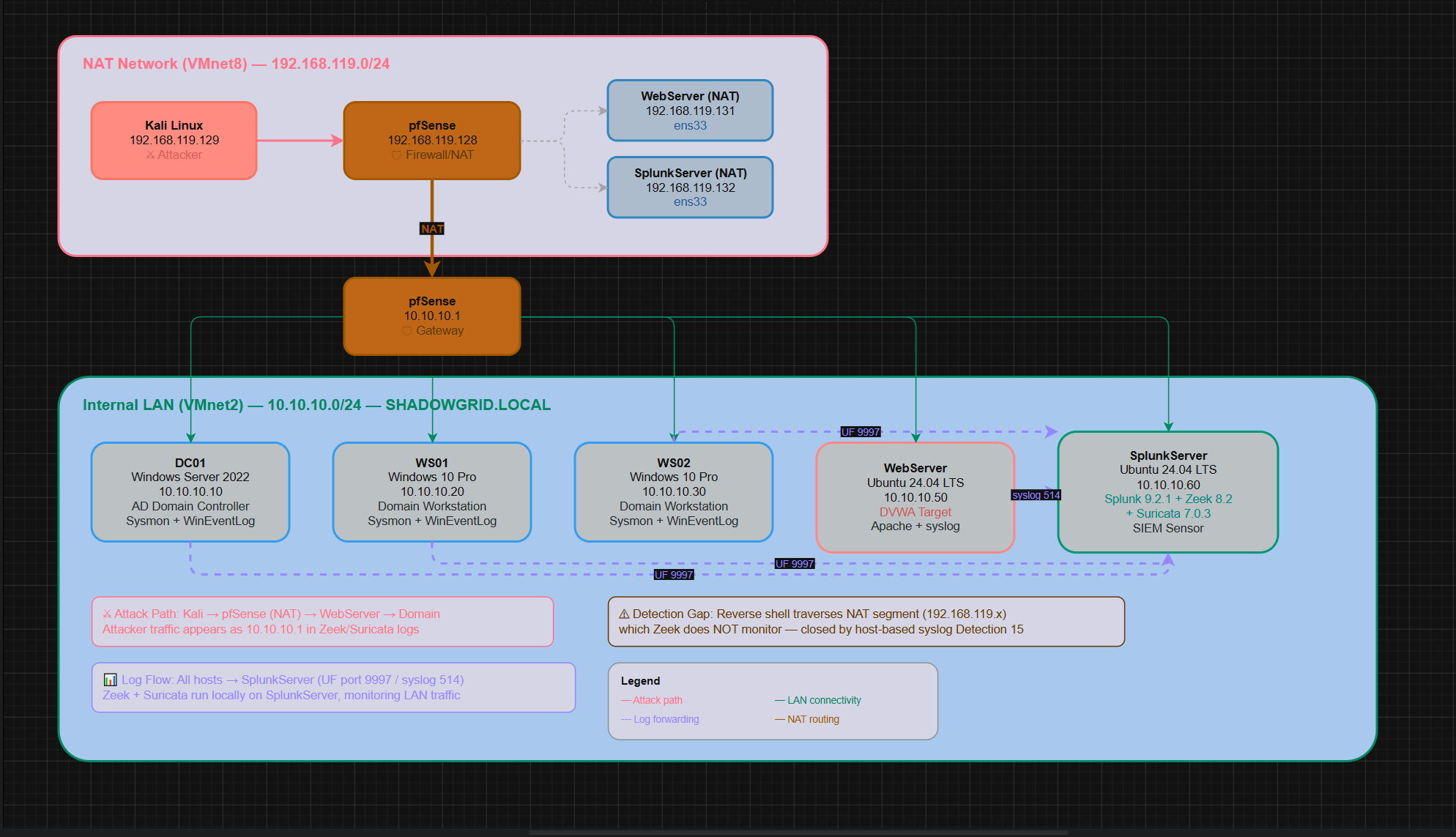Click the warning triangle icon in Detection Gap
Image resolution: width=1456 pixels, height=837 pixels.
click(x=625, y=614)
